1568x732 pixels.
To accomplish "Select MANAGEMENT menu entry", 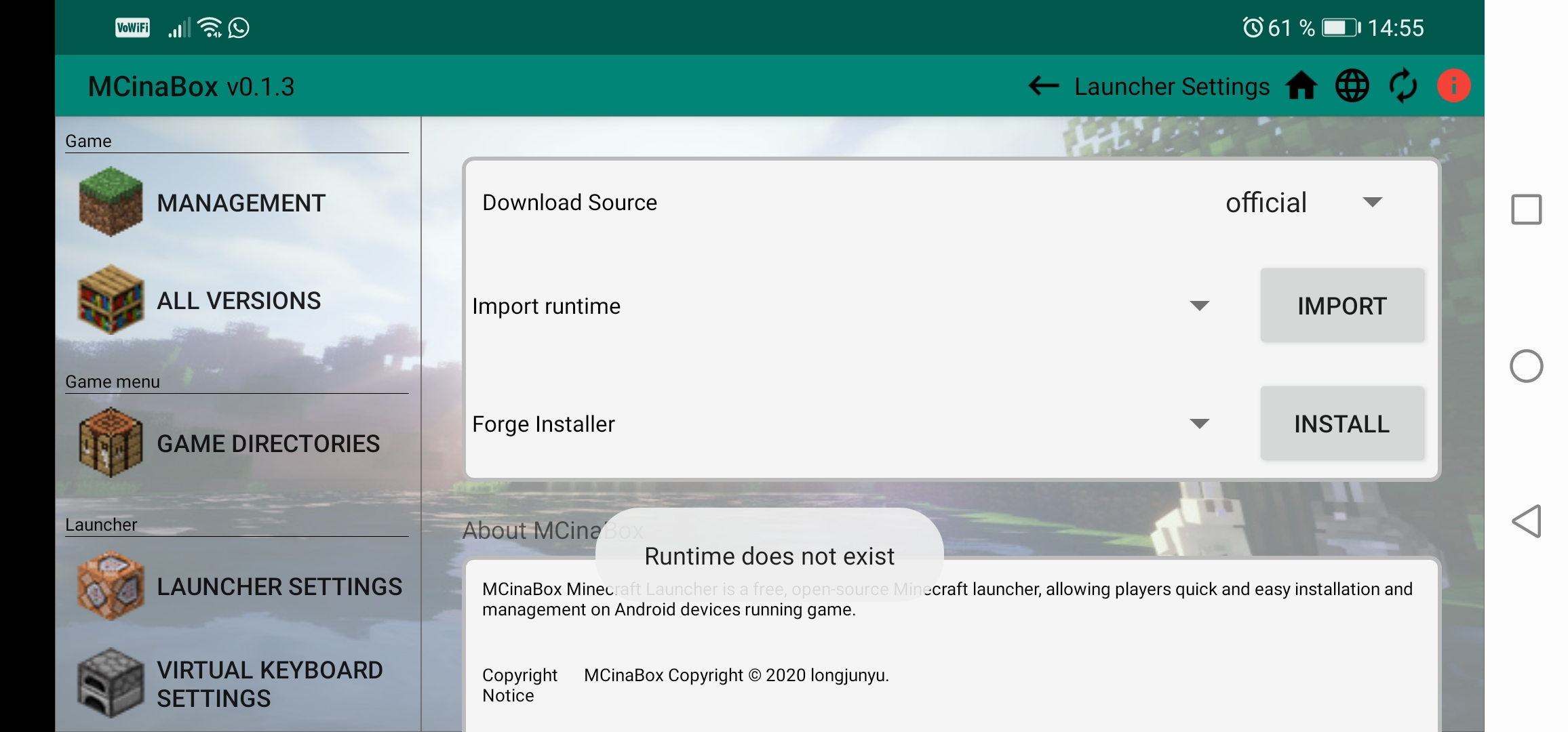I will point(241,203).
